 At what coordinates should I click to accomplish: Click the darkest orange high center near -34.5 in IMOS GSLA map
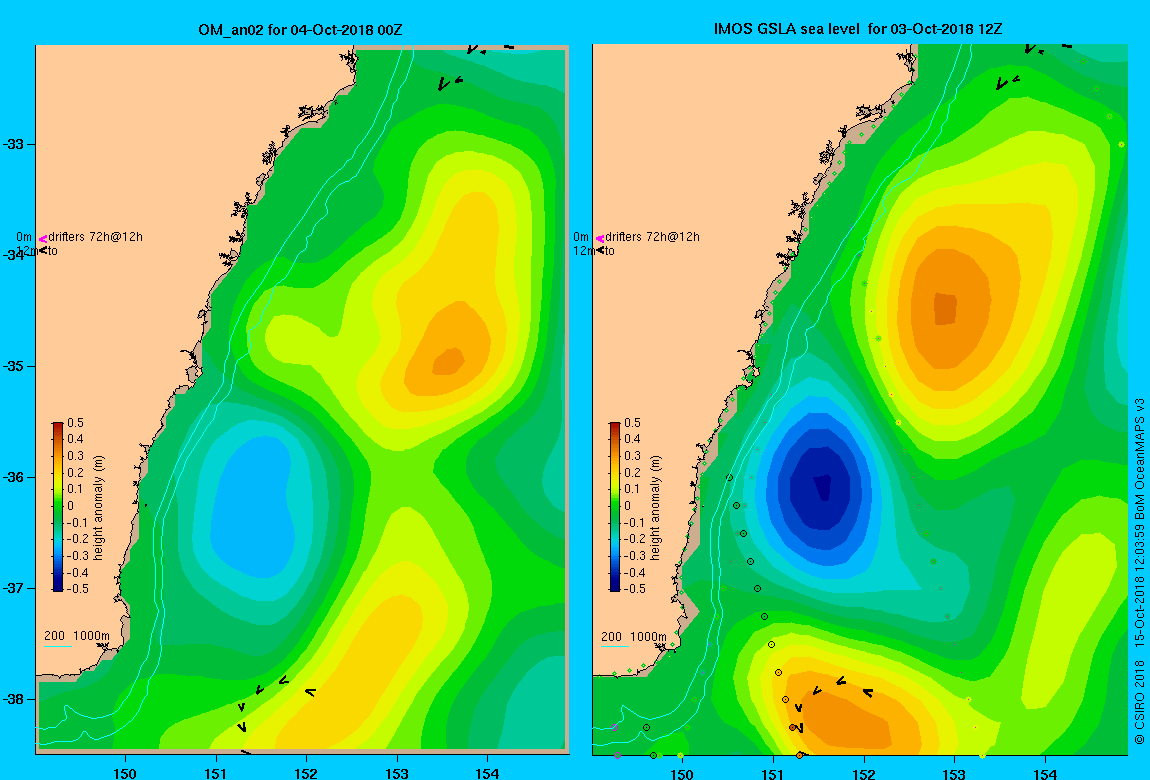click(945, 308)
